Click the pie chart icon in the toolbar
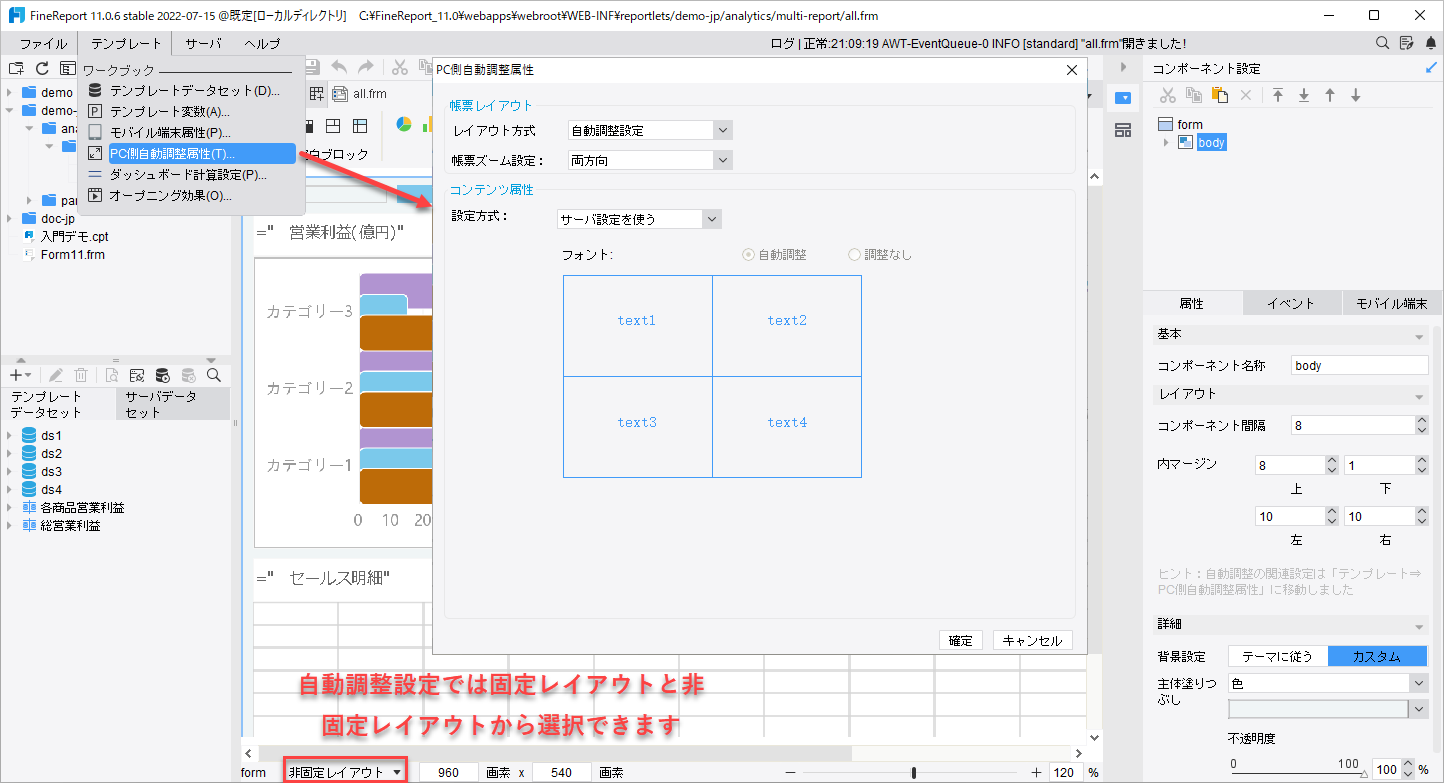The width and height of the screenshot is (1444, 783). pyautogui.click(x=404, y=125)
